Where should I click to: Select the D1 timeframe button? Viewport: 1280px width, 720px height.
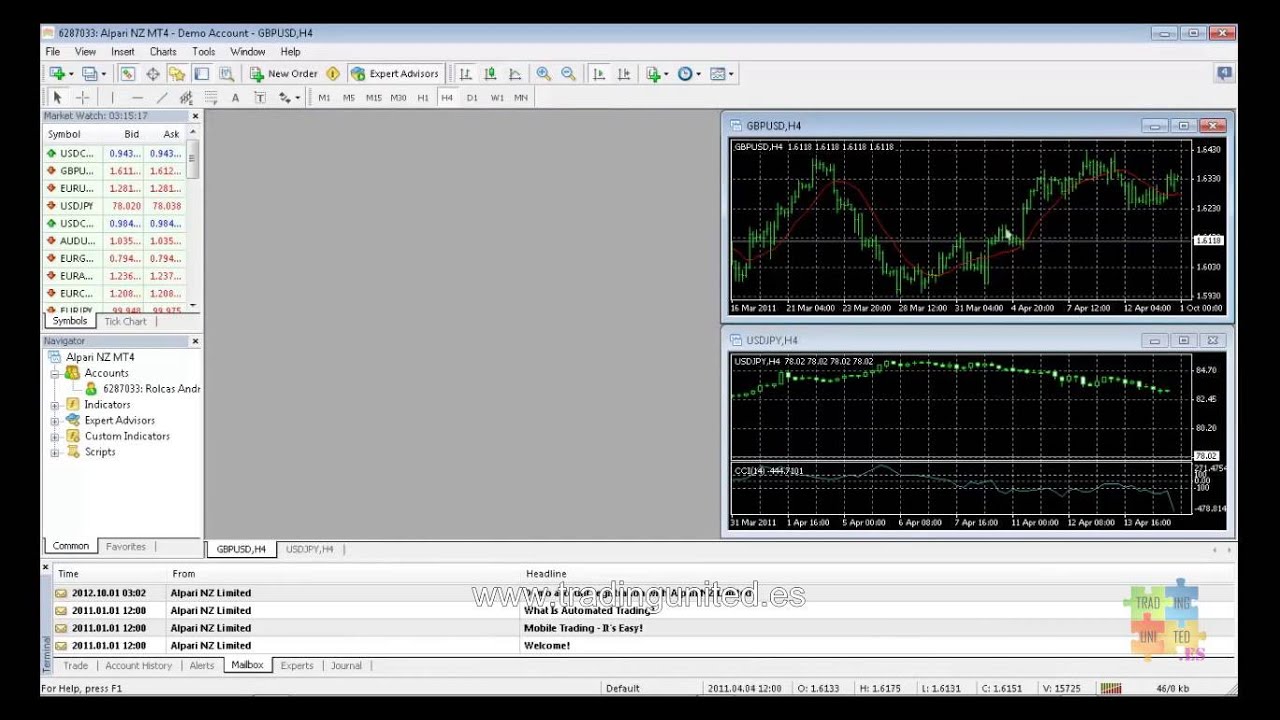click(x=472, y=97)
